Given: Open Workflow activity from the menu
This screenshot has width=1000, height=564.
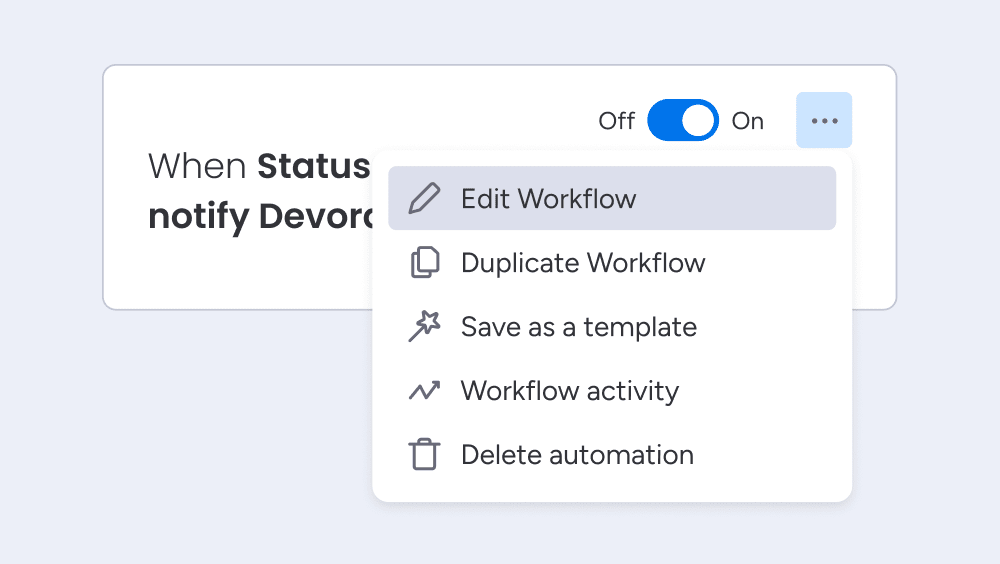Looking at the screenshot, I should click(x=612, y=390).
